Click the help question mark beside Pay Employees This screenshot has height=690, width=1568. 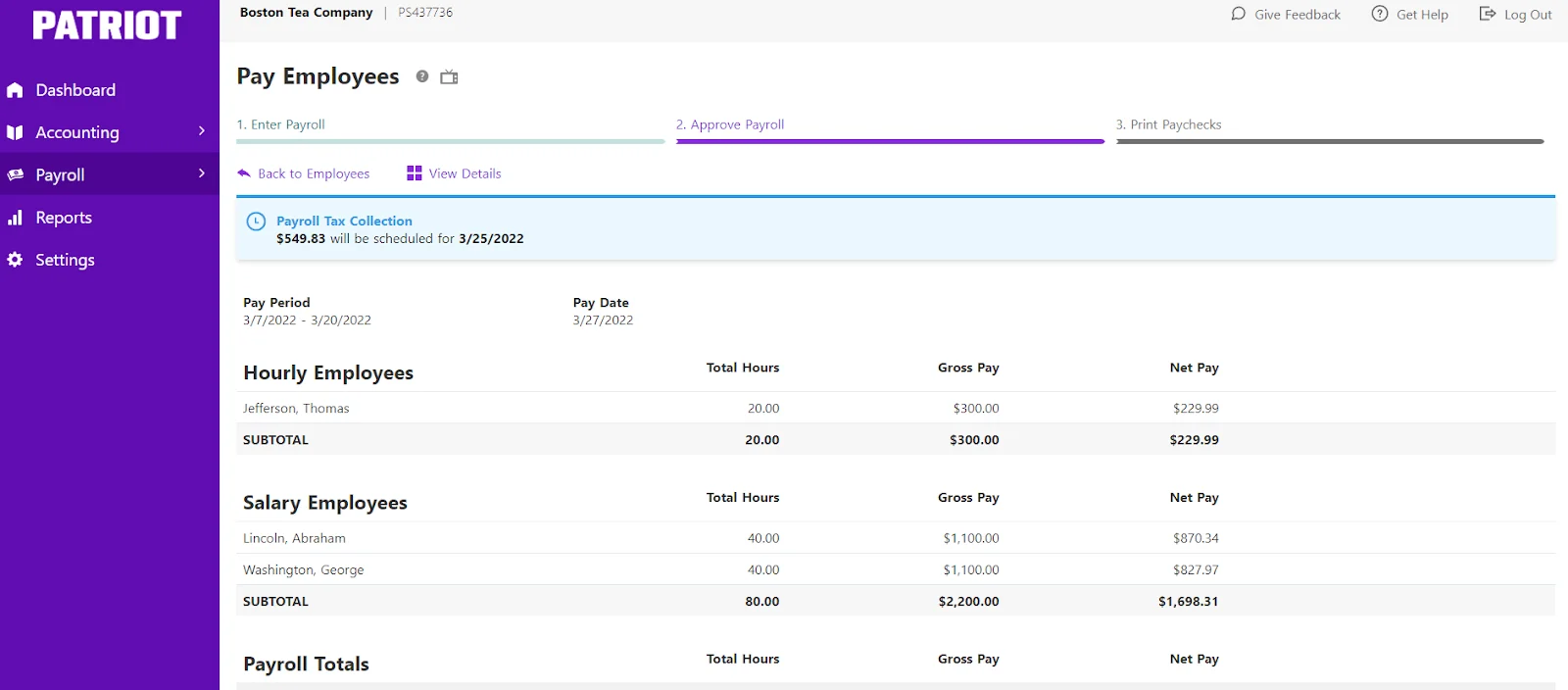point(422,76)
